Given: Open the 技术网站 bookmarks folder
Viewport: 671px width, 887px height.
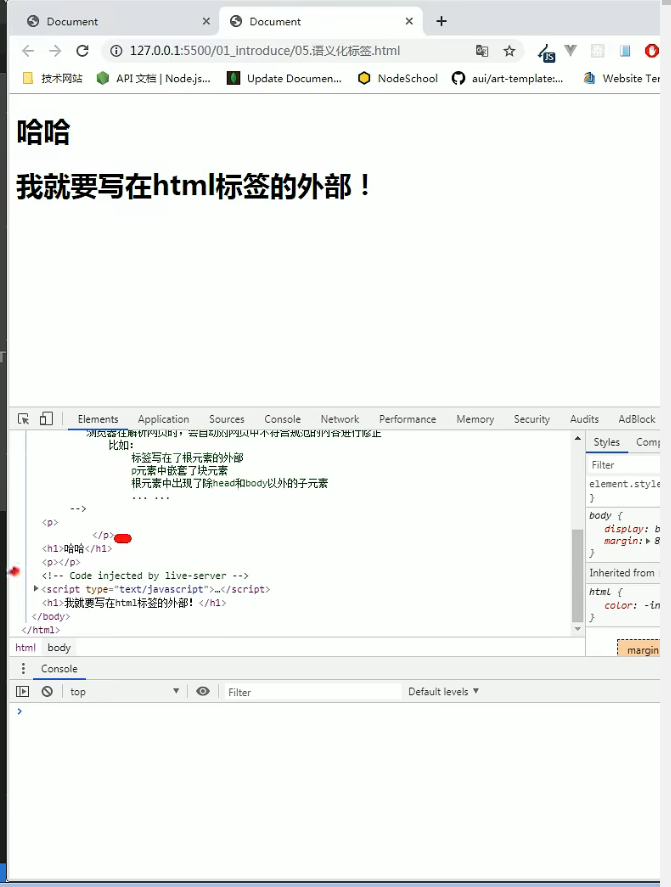Looking at the screenshot, I should (53, 78).
